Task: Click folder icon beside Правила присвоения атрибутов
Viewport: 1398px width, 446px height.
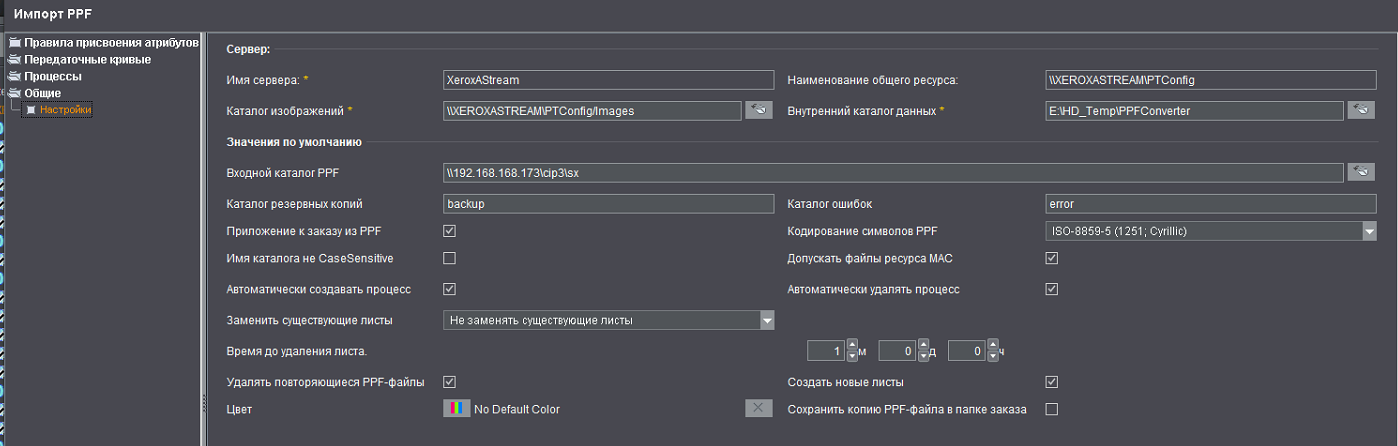Action: click(x=15, y=43)
